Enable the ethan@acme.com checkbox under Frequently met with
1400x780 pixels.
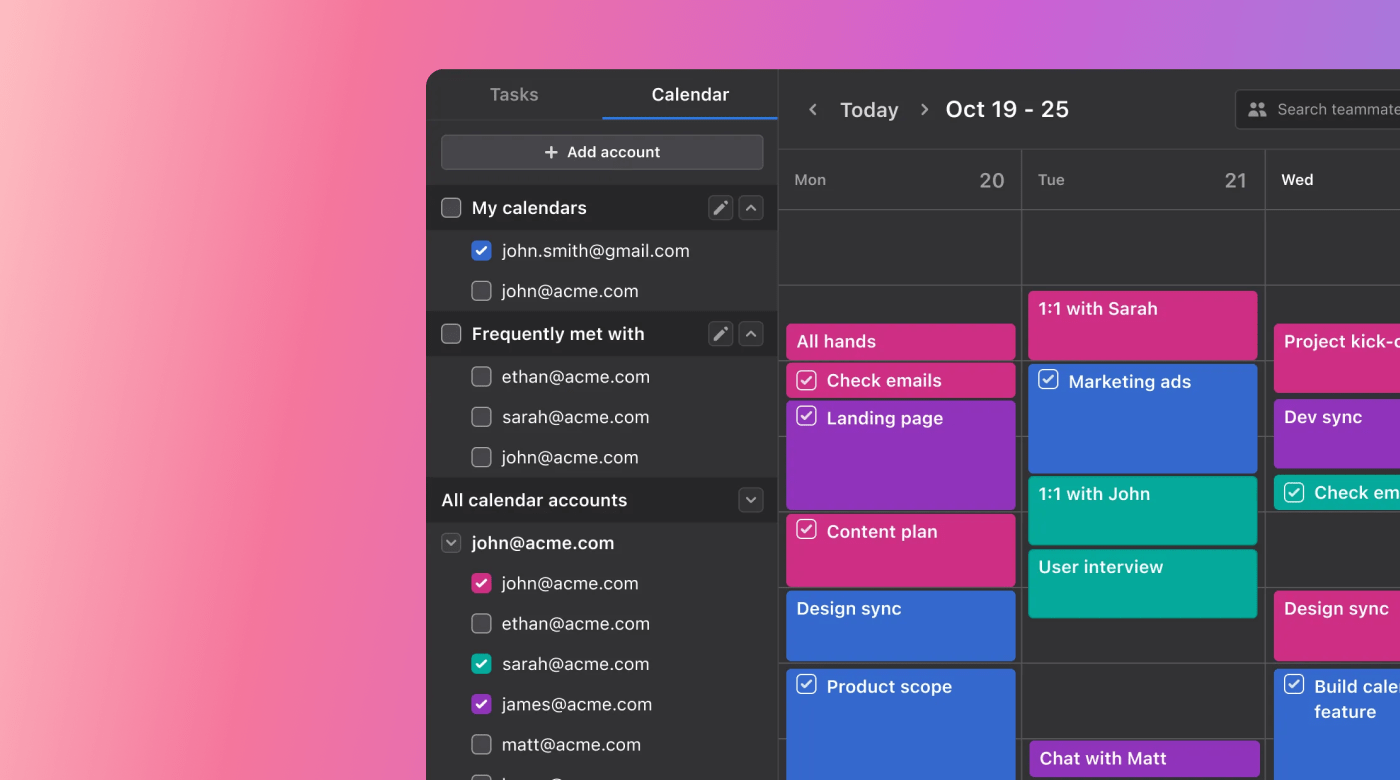pos(481,377)
